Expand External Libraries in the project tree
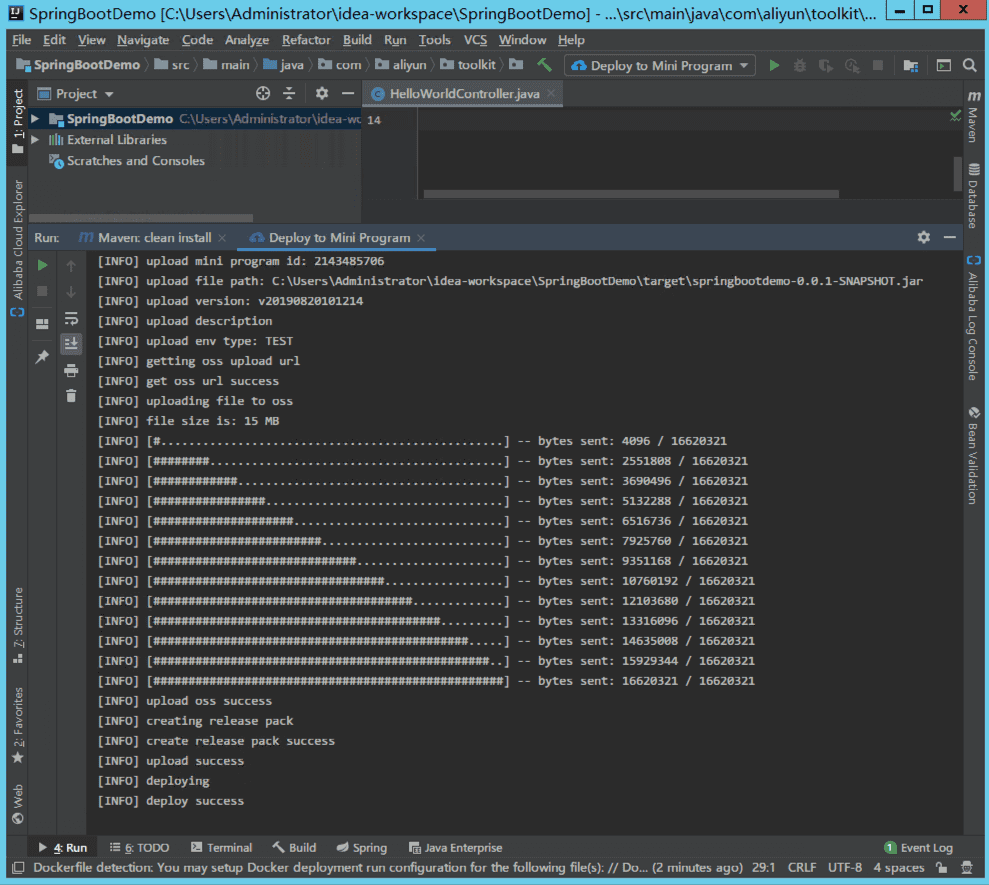 [x=35, y=139]
